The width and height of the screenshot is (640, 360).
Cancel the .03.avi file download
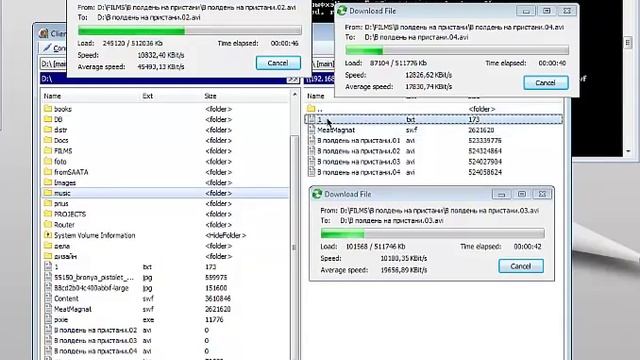(521, 266)
